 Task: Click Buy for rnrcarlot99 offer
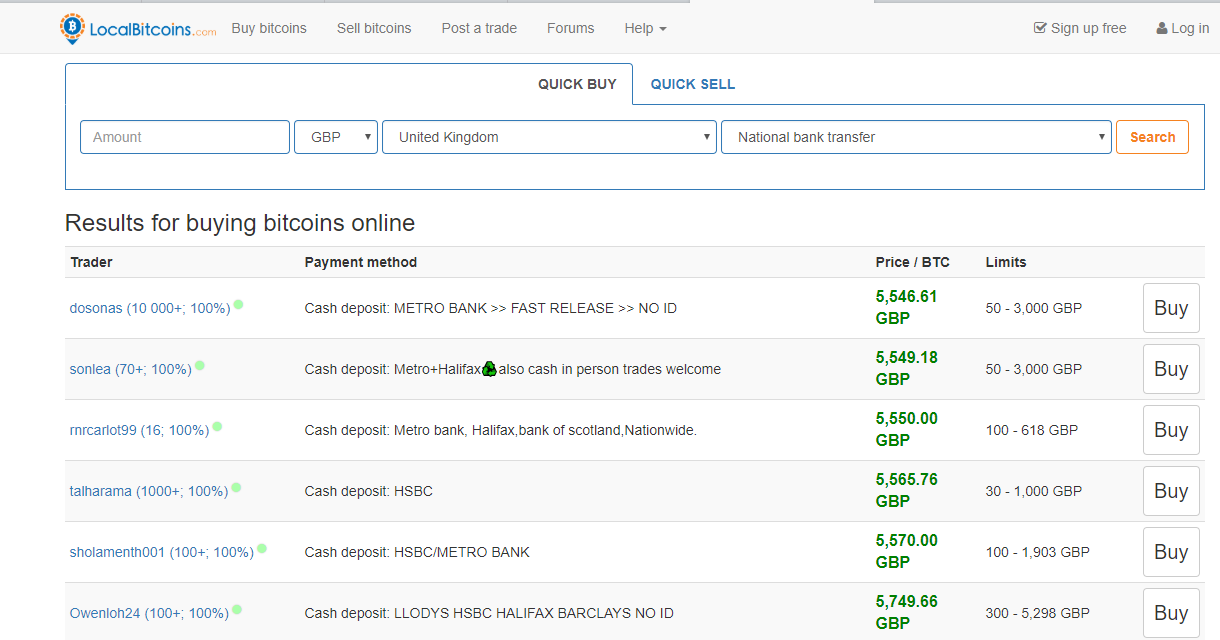(1171, 430)
